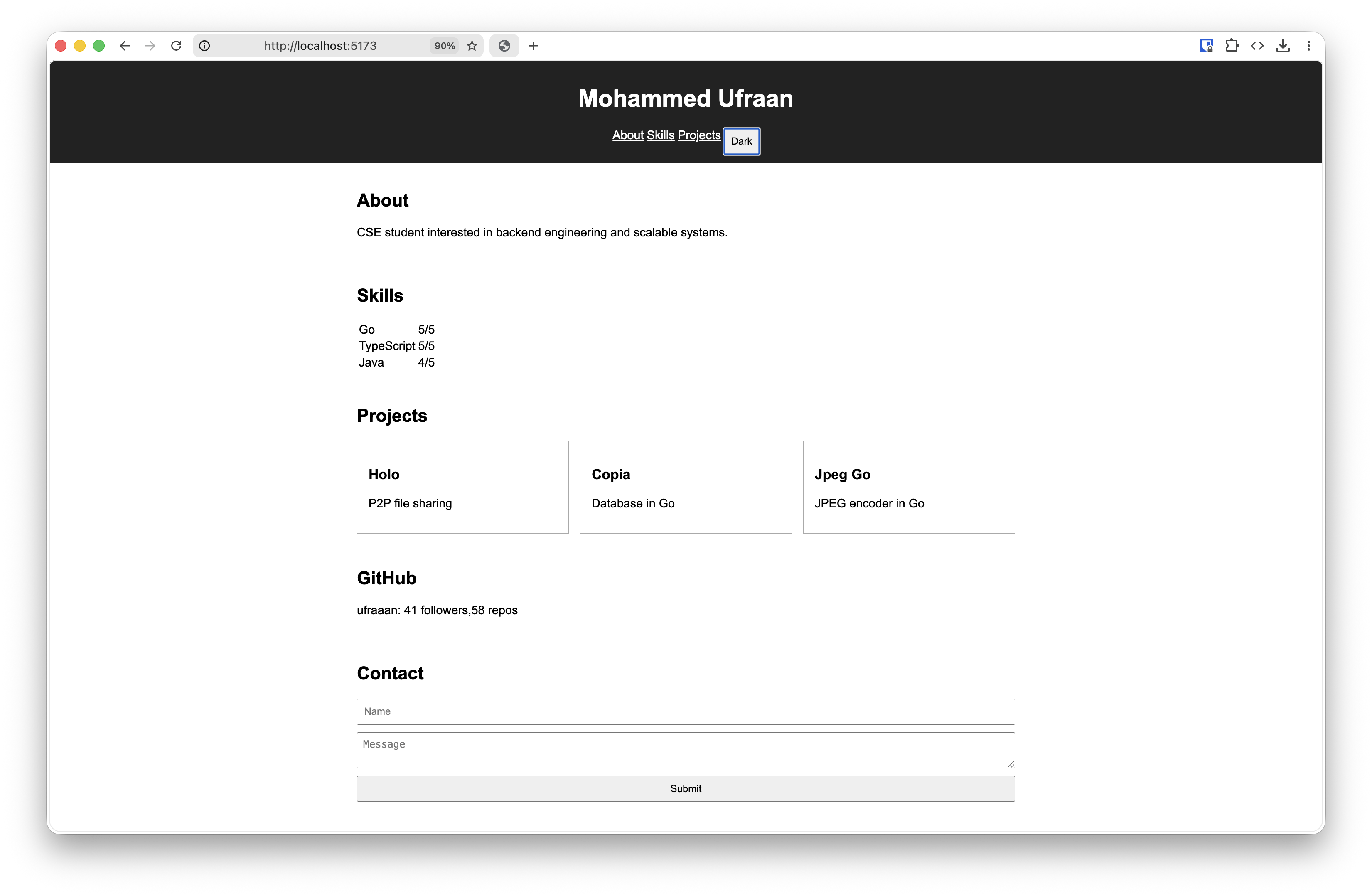Go back with the browser back arrow
Viewport: 1372px width, 896px height.
tap(125, 46)
